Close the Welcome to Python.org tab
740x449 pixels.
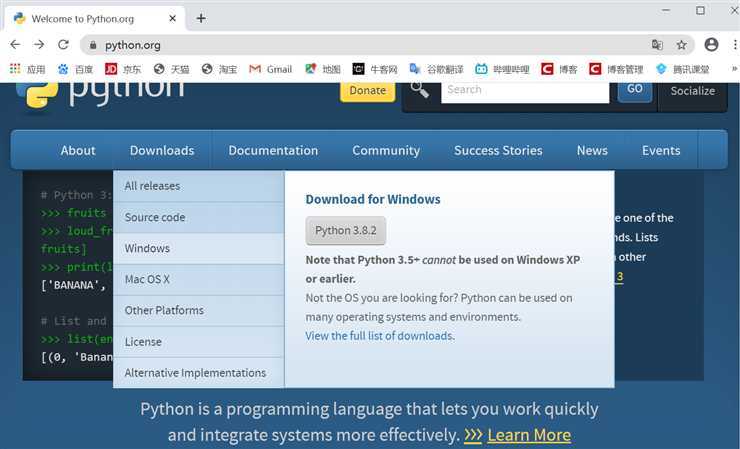click(x=172, y=18)
